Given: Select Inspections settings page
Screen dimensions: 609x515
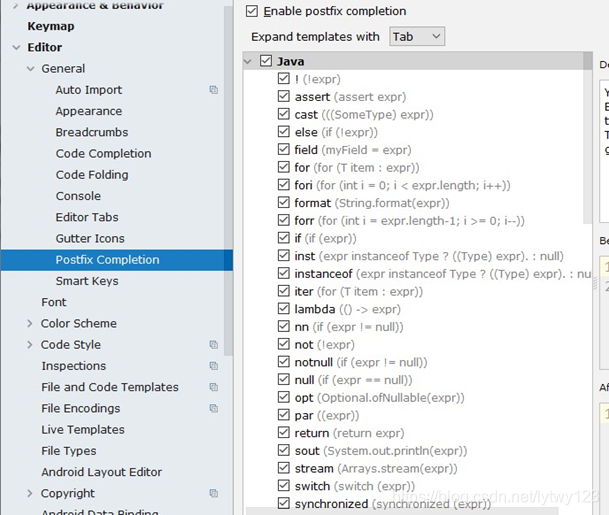Looking at the screenshot, I should click(74, 366).
